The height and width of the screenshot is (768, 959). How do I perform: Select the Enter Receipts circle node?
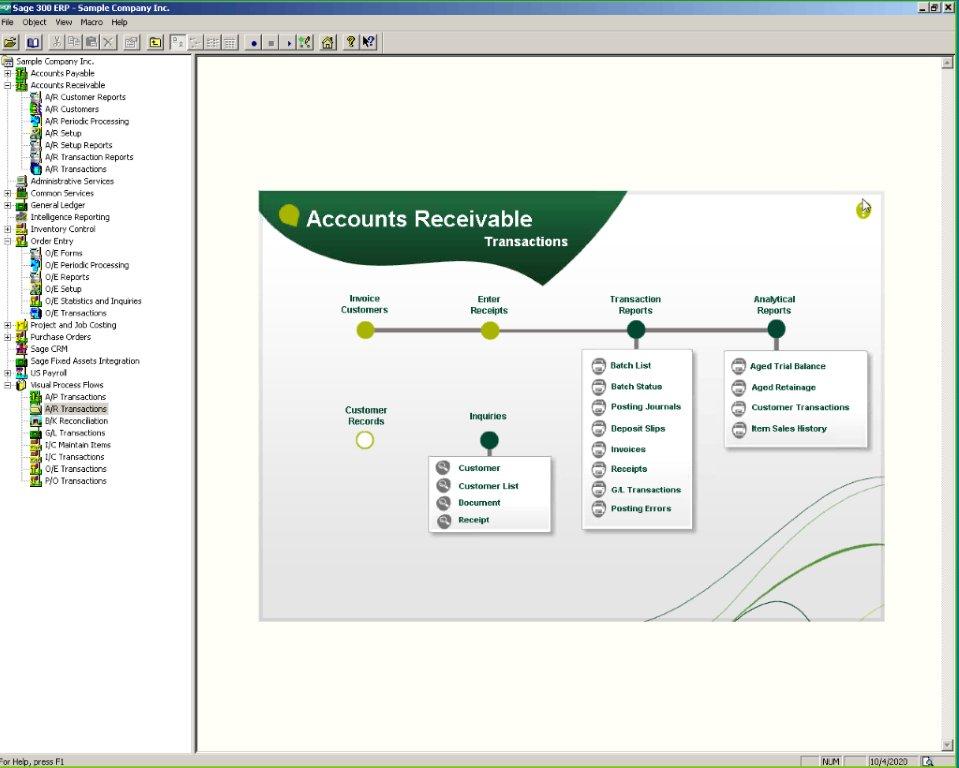tap(490, 330)
